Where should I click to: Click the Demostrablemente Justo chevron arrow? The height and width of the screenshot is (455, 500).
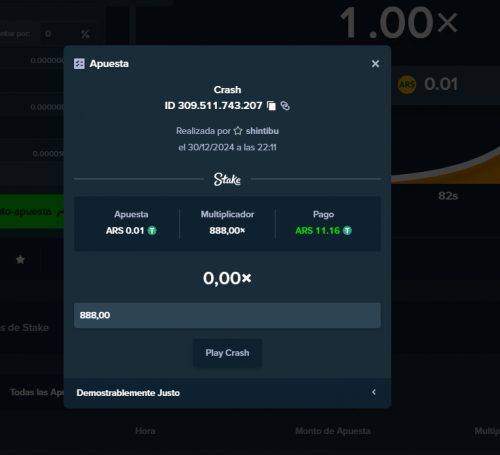click(x=374, y=392)
